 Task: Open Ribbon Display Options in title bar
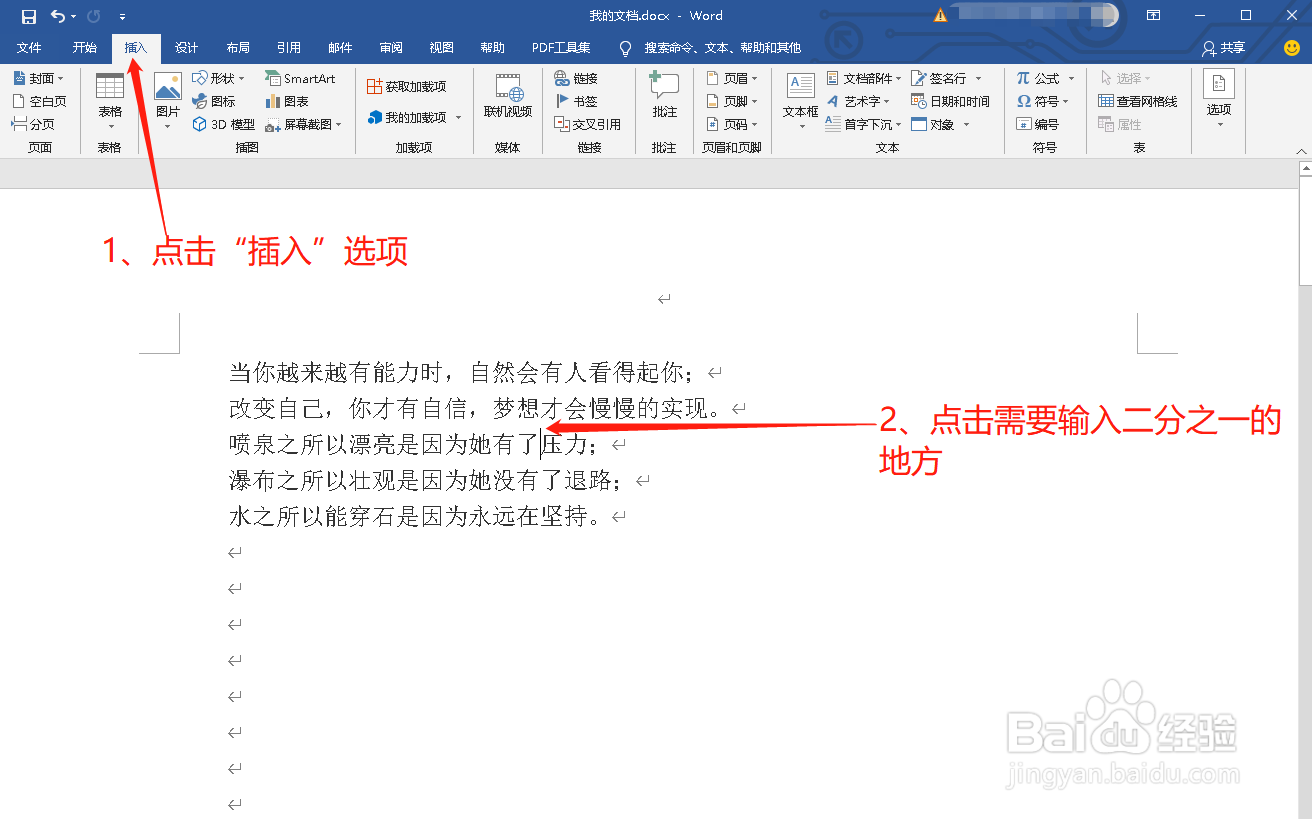pyautogui.click(x=1153, y=16)
